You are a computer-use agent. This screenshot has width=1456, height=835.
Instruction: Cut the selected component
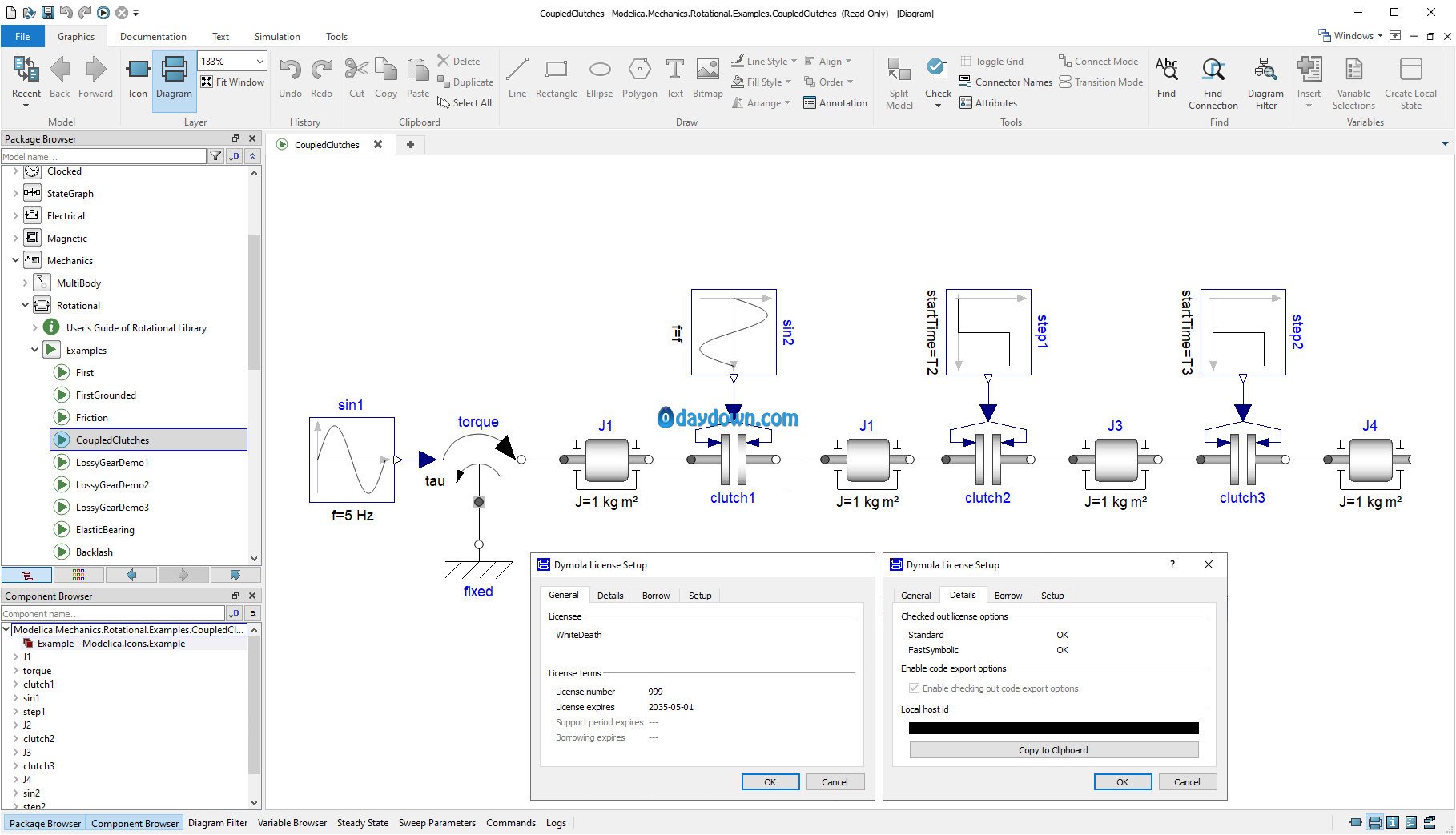click(356, 78)
